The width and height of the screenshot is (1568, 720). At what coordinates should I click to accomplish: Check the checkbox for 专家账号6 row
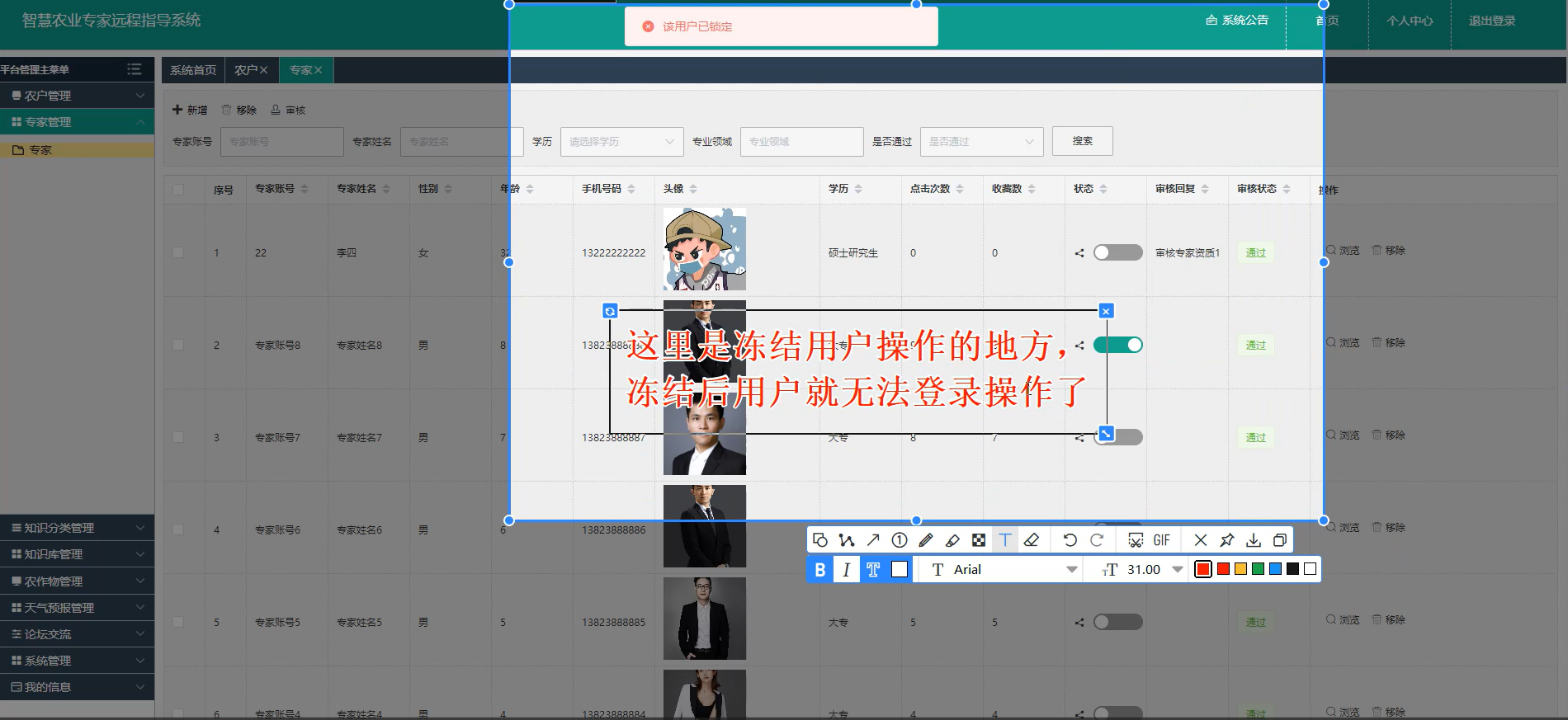[178, 529]
